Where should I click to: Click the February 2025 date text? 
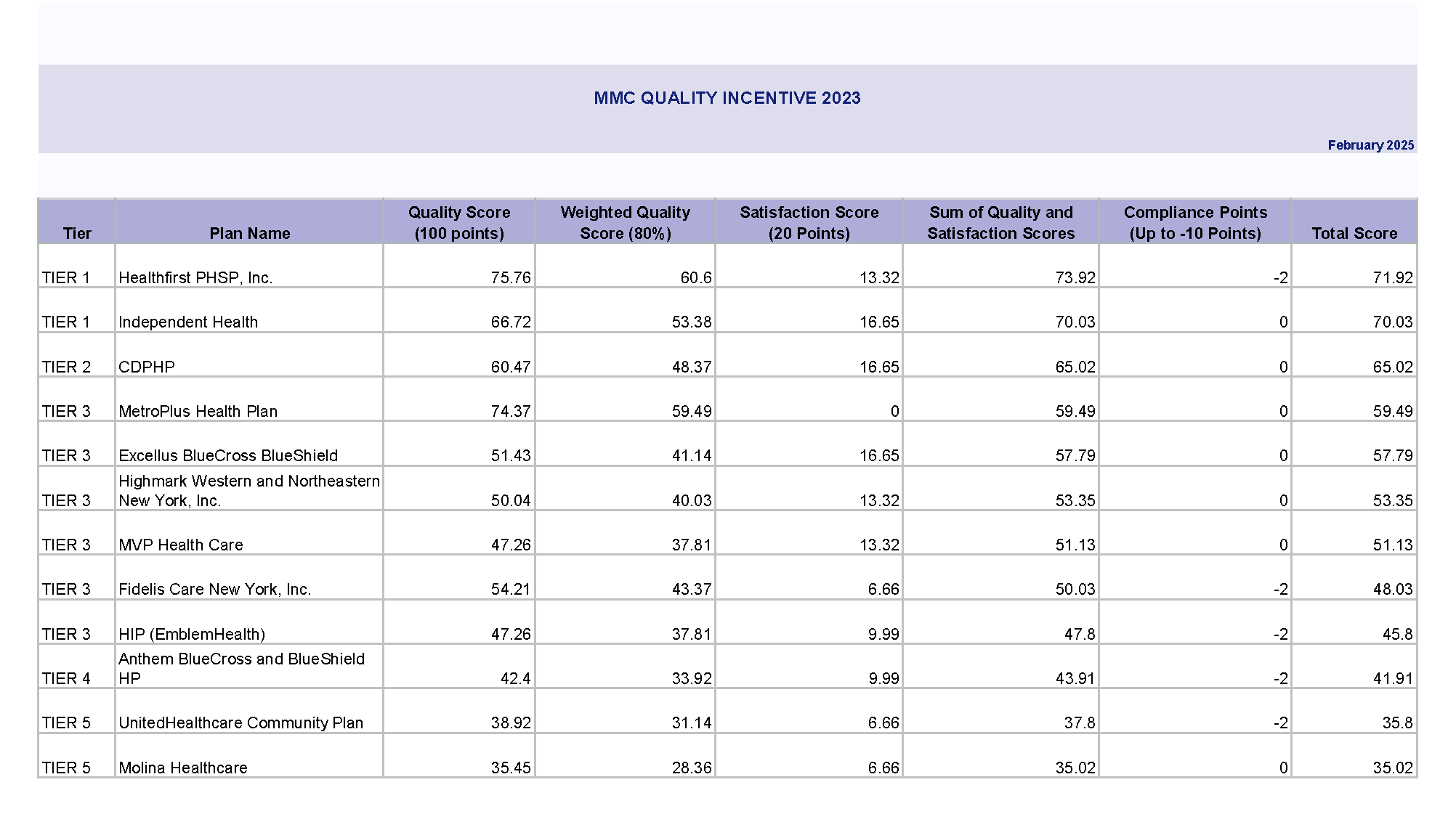[1370, 145]
